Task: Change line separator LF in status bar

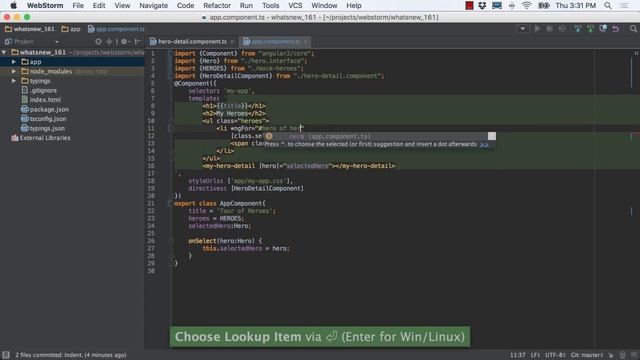Action: pyautogui.click(x=535, y=355)
